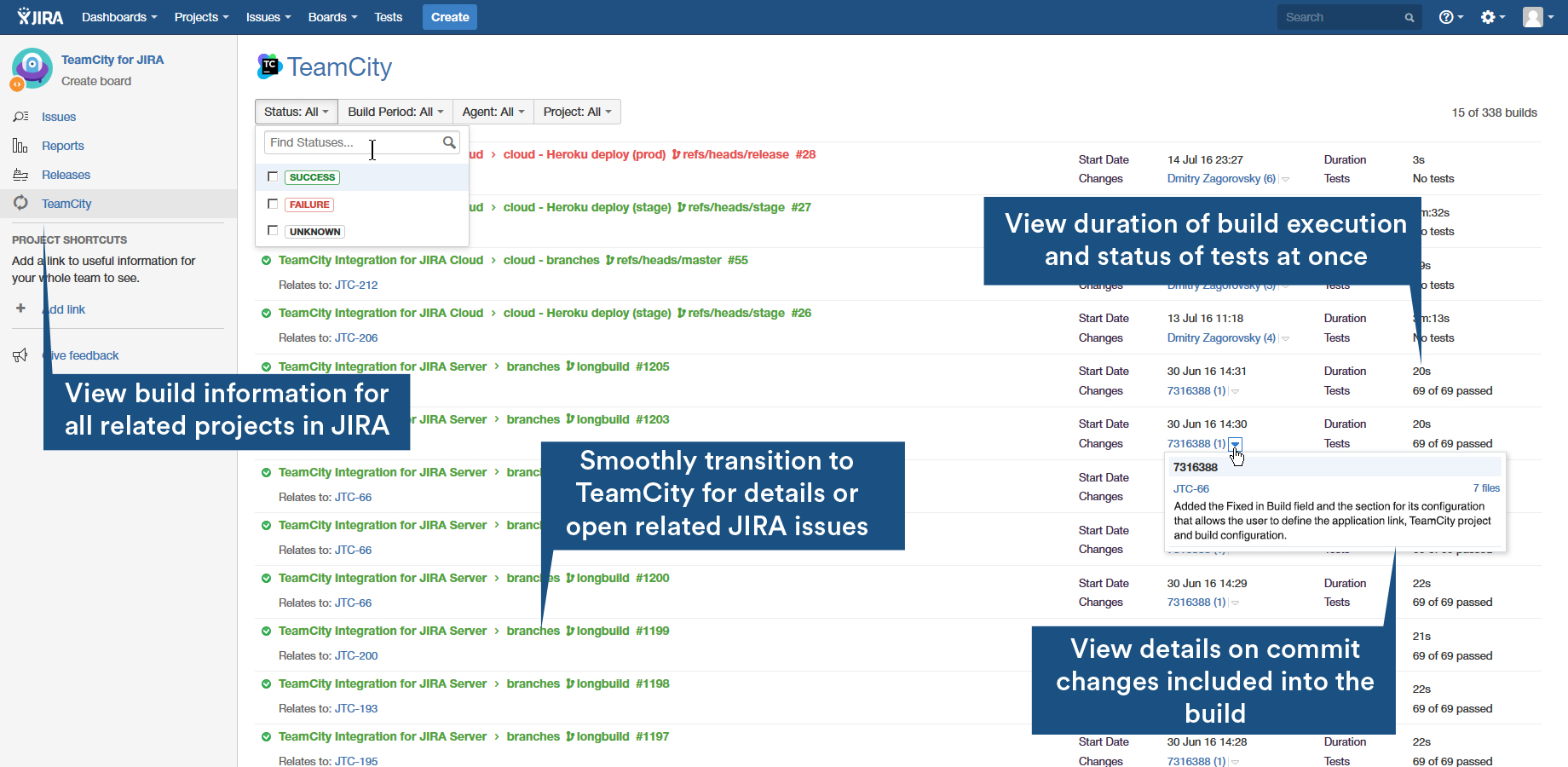This screenshot has width=1568, height=767.
Task: Open the user profile avatar menu
Action: (x=1538, y=17)
